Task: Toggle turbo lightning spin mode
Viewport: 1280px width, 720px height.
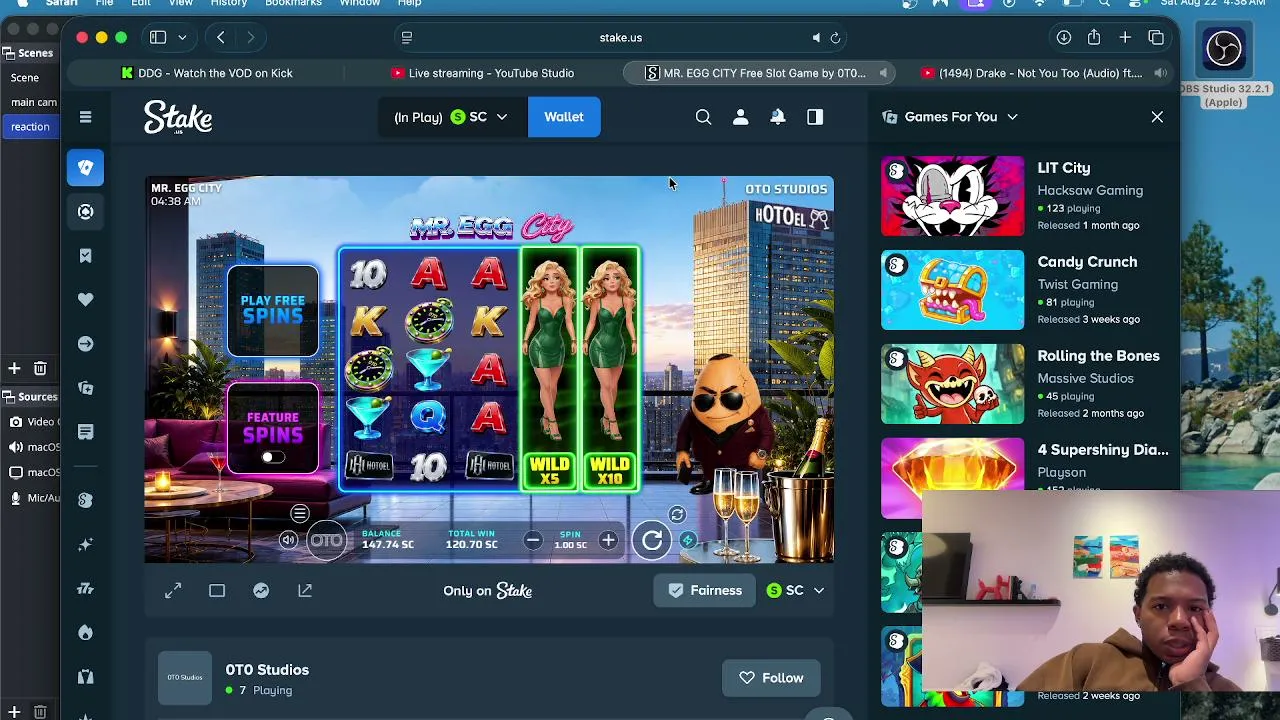Action: (687, 541)
